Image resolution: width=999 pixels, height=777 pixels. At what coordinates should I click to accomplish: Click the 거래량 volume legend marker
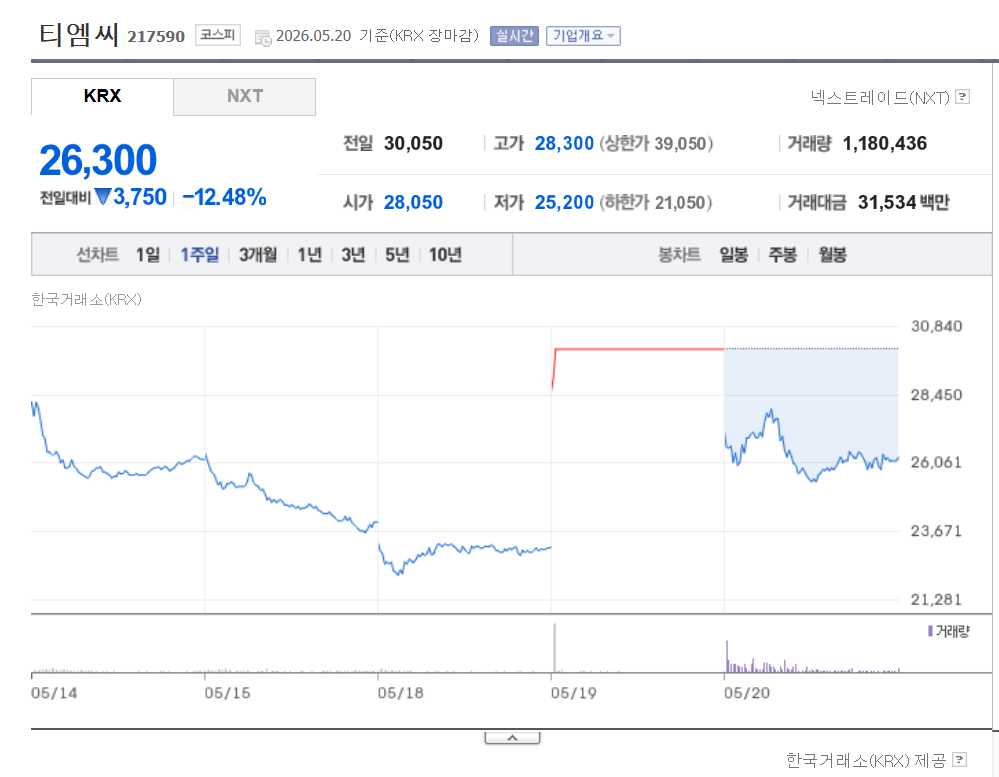click(930, 631)
